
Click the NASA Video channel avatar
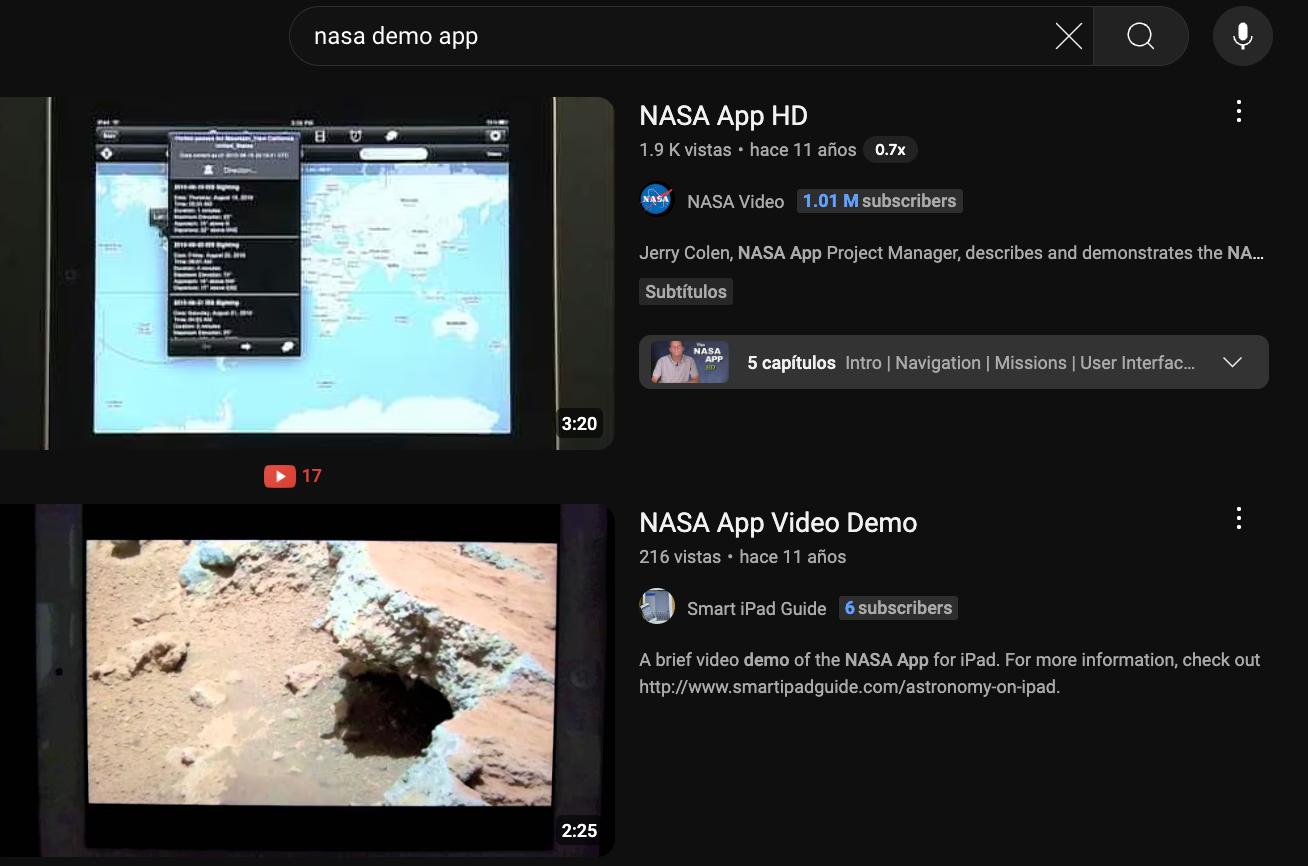[656, 201]
